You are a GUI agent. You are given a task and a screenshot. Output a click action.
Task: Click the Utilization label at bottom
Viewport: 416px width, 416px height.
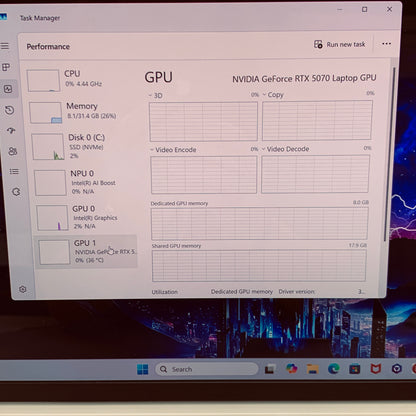click(x=165, y=292)
